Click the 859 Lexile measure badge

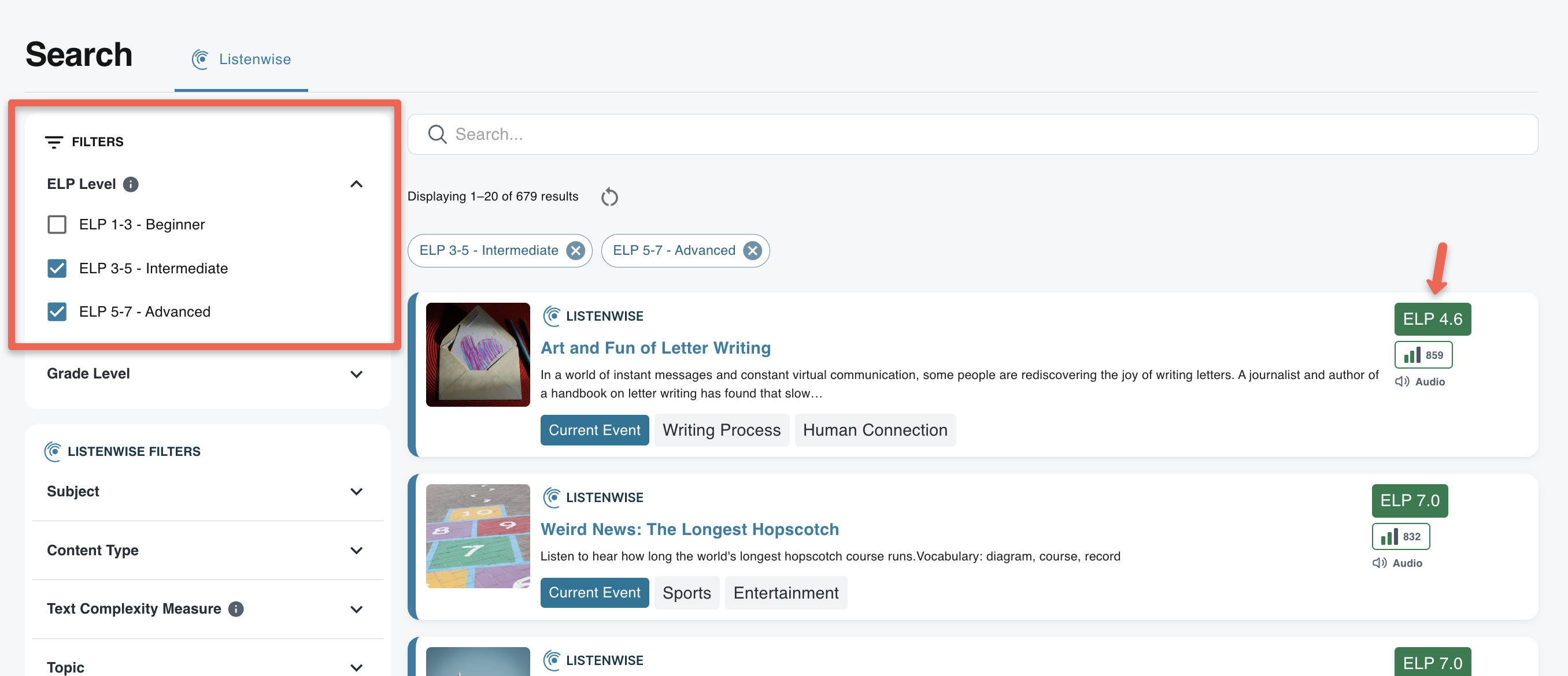pyautogui.click(x=1423, y=354)
